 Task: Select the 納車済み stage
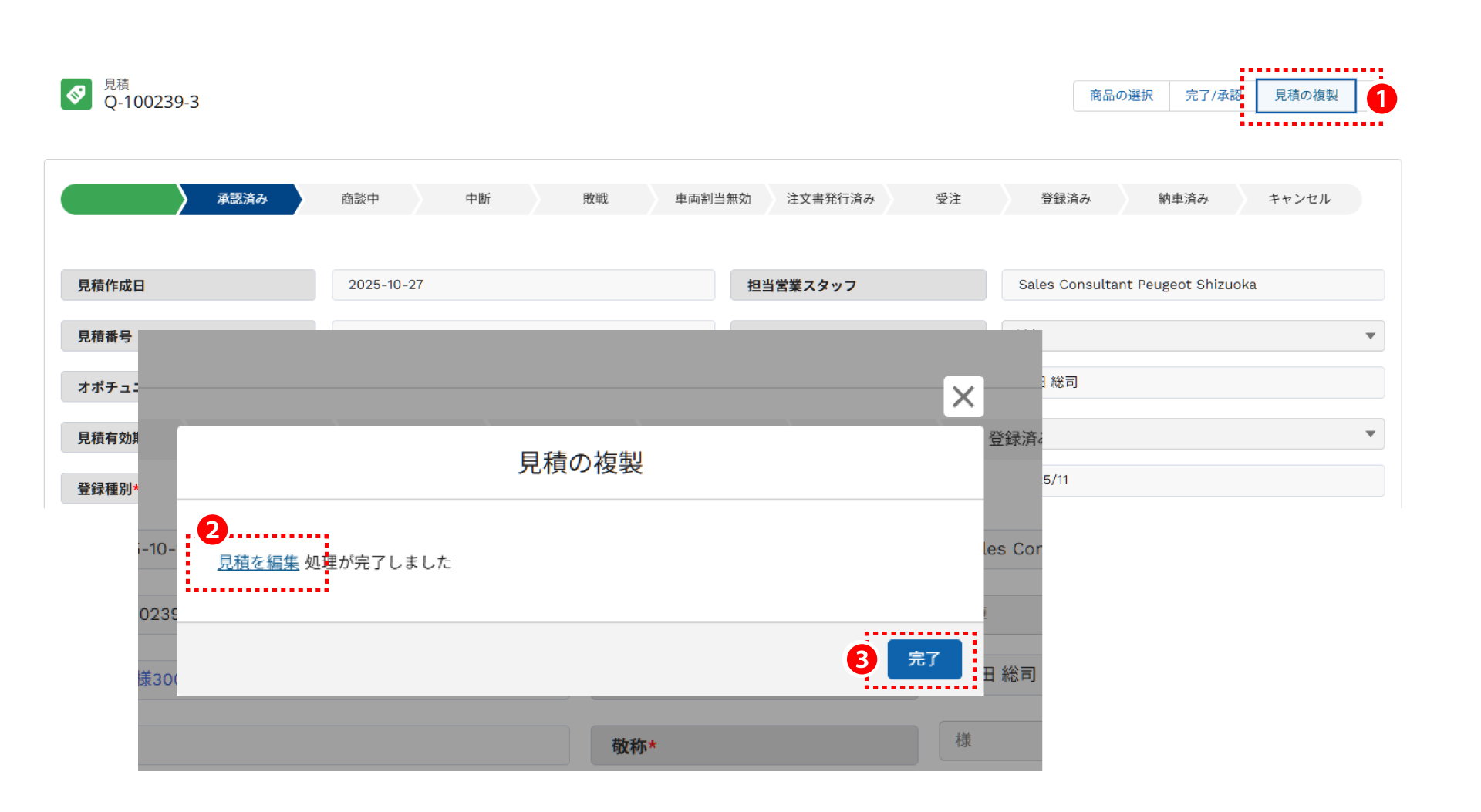[1182, 199]
